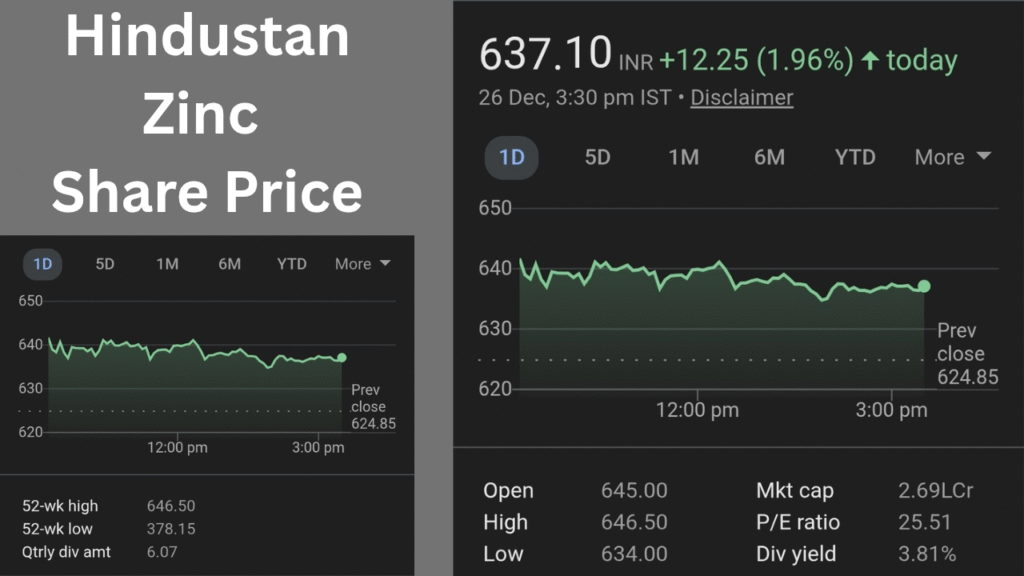Click the caret arrow beside More on left panel
Viewport: 1024px width, 576px height.
click(x=386, y=264)
